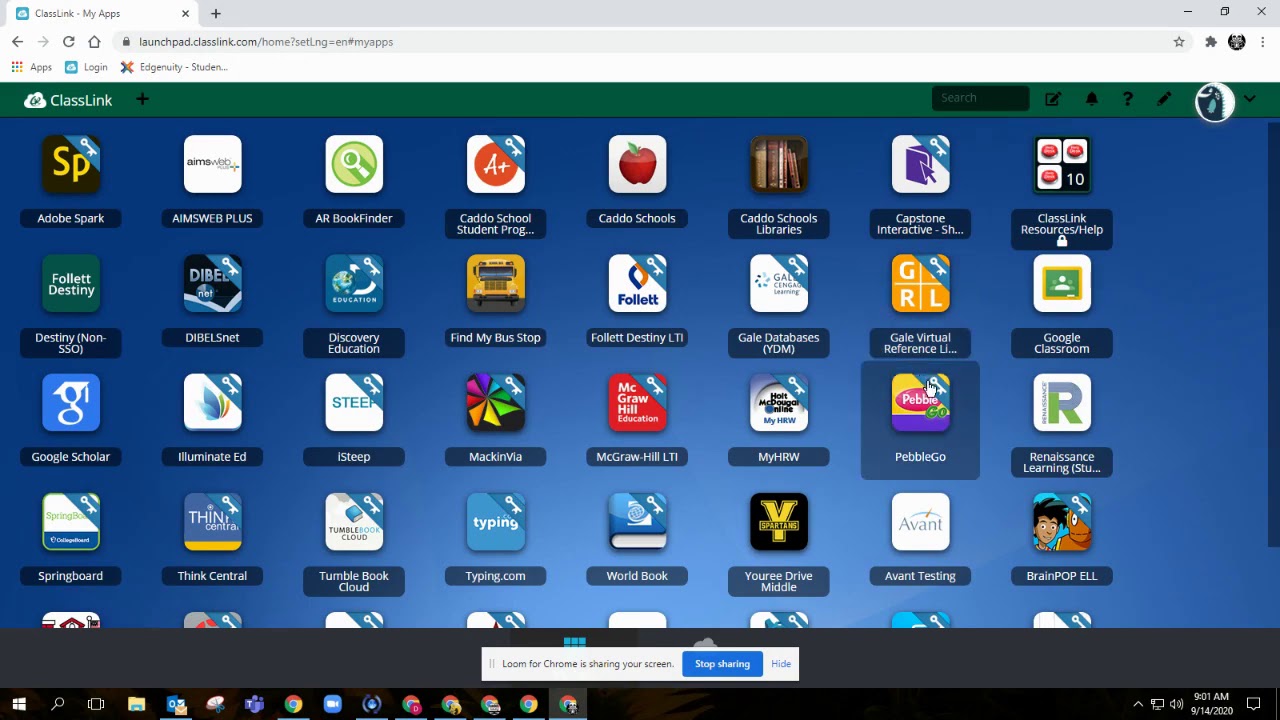Open the ClassLink profile avatar

click(x=1214, y=102)
